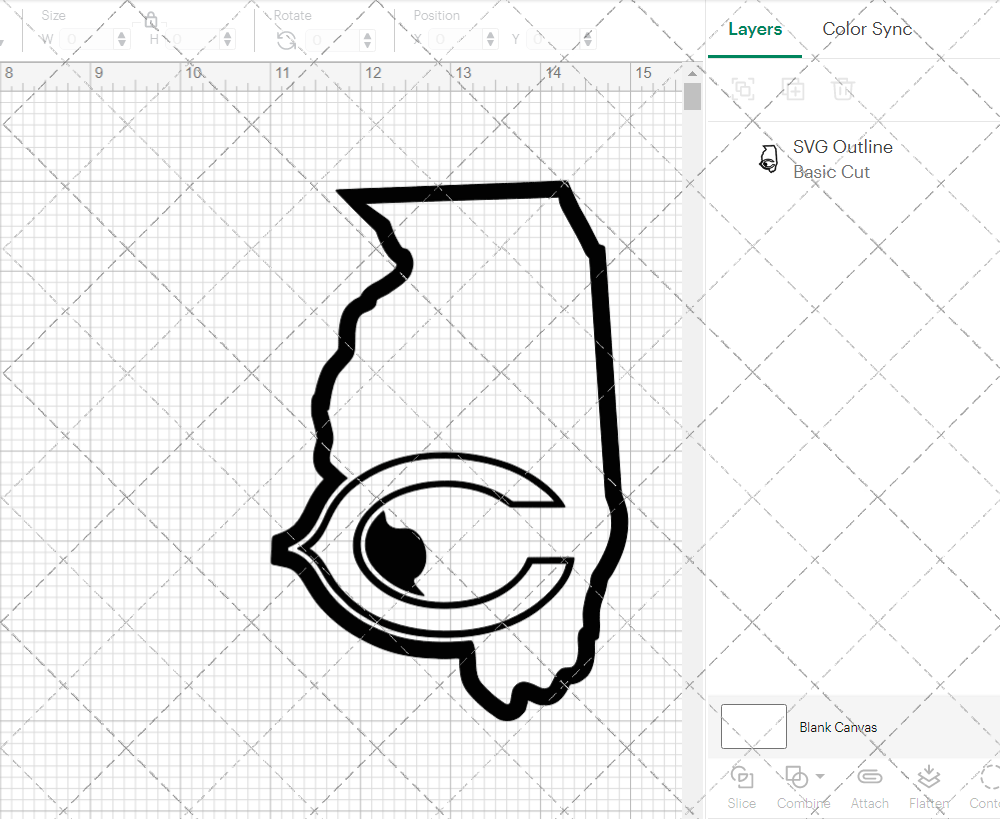1000x819 pixels.
Task: Click the duplicate layer icon above the Layers panel
Action: click(x=794, y=90)
